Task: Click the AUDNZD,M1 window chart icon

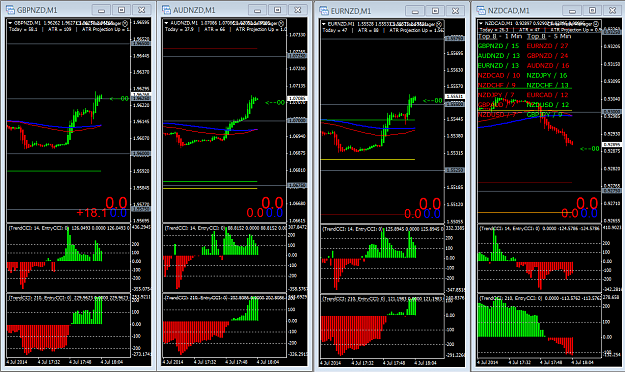Action: coord(166,10)
